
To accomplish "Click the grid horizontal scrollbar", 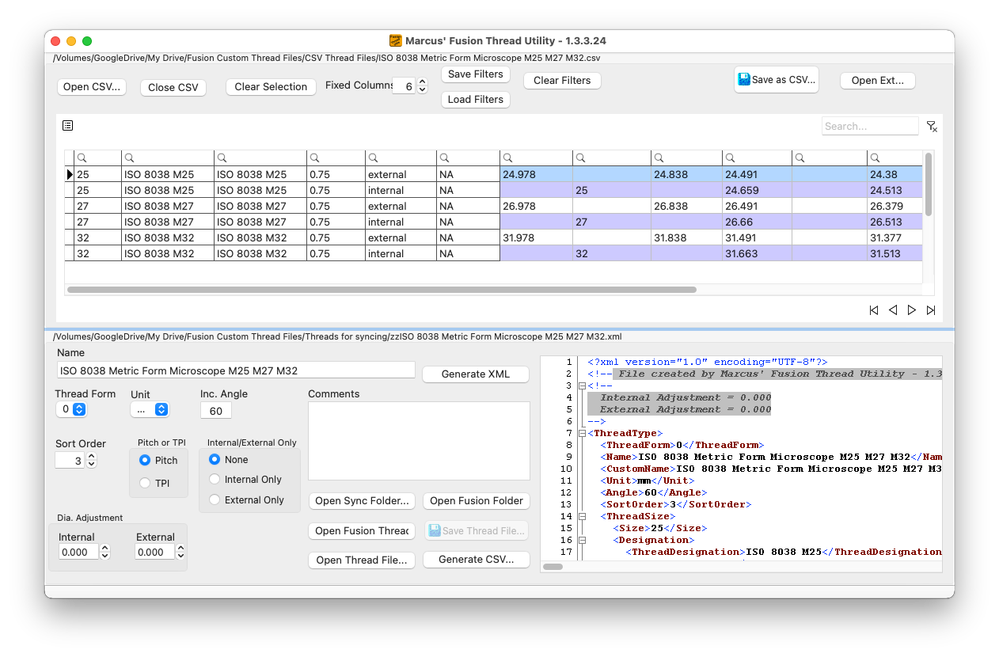I will coord(382,290).
